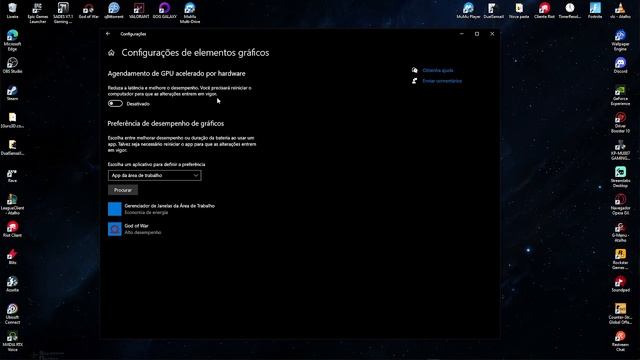Open Microsoft Edge desktop shortcut
Viewport: 640px width, 360px height.
(x=12, y=40)
